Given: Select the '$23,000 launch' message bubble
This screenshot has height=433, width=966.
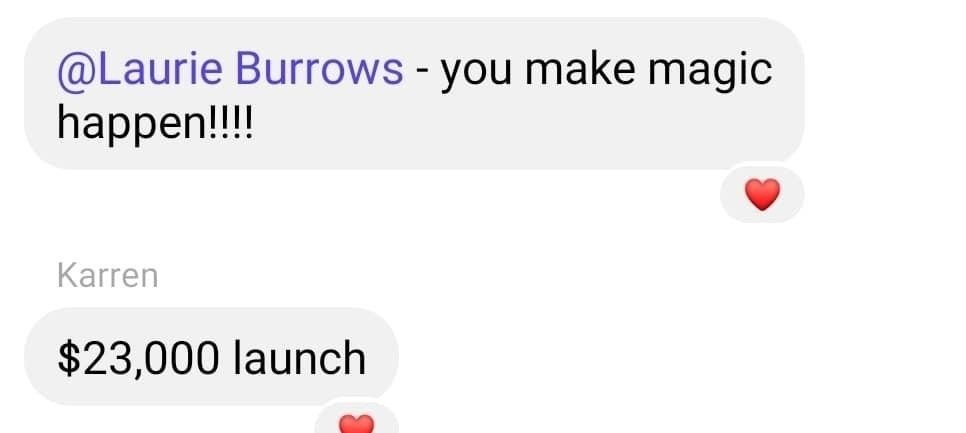Looking at the screenshot, I should coord(211,357).
